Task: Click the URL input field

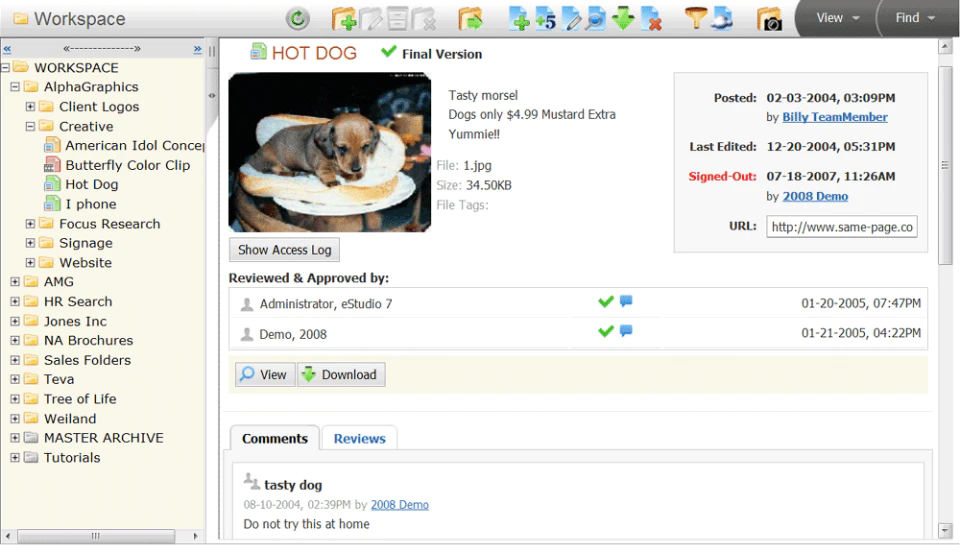Action: [x=841, y=226]
